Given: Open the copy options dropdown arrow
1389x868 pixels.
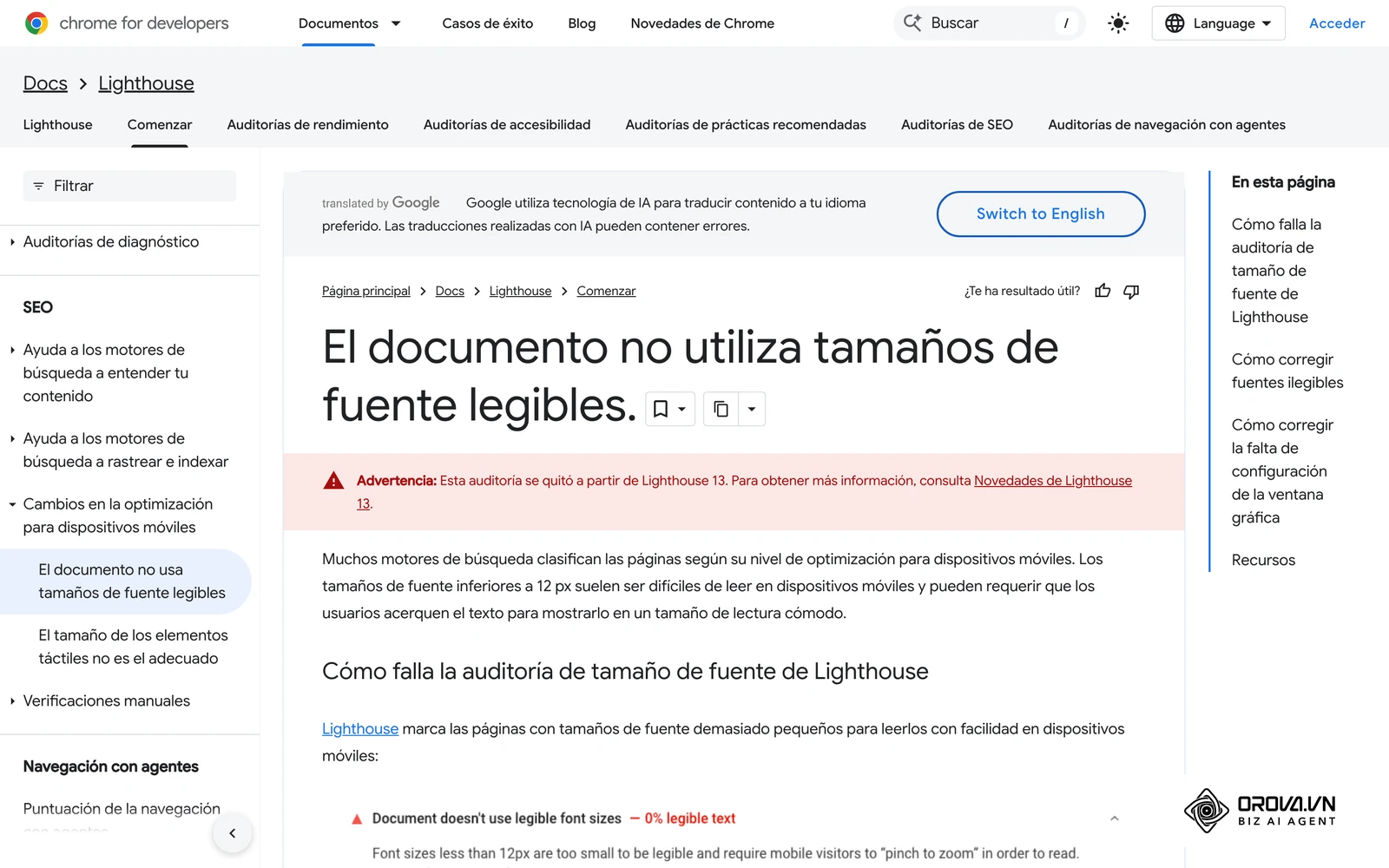Looking at the screenshot, I should 752,409.
